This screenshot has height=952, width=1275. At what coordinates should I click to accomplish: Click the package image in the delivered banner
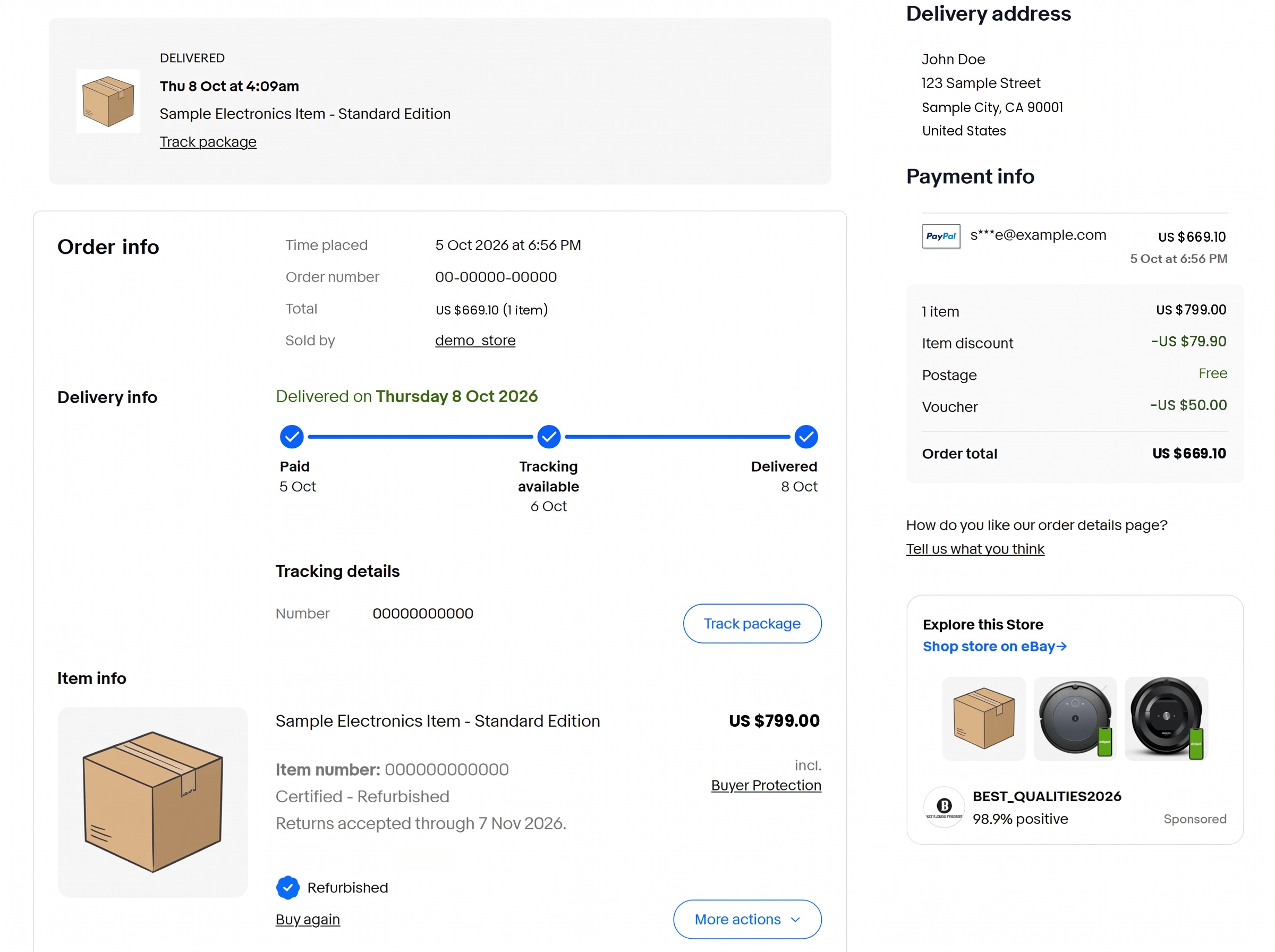[x=108, y=101]
